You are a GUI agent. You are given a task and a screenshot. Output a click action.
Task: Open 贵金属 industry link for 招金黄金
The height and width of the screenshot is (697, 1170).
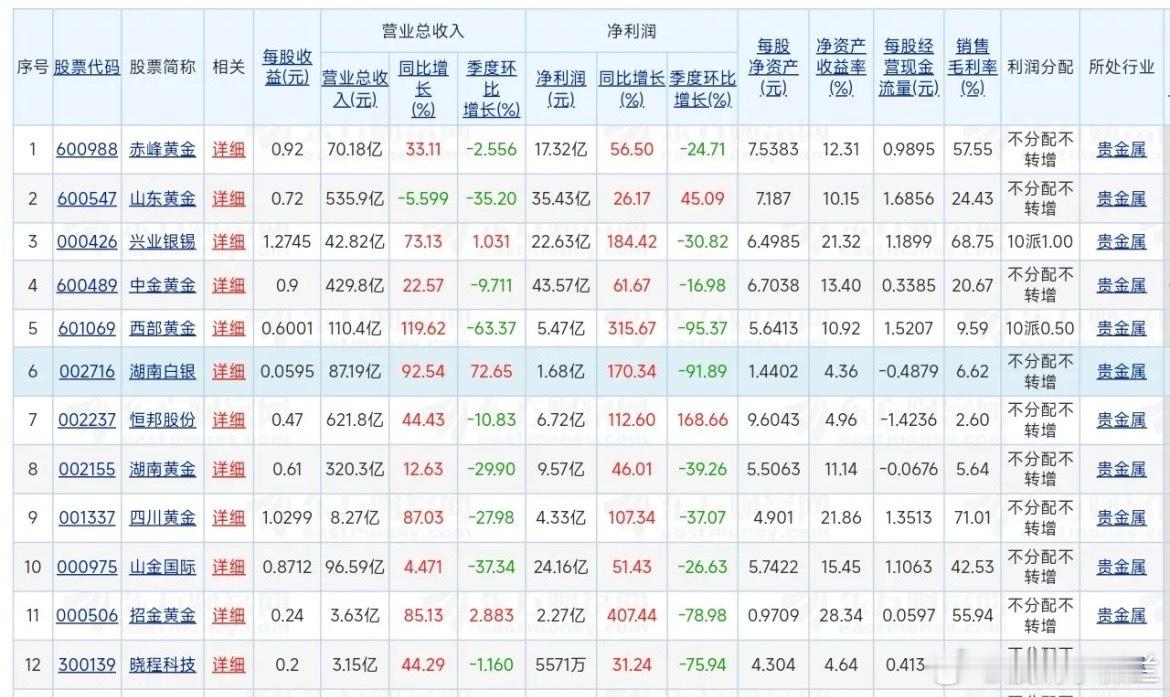coord(1121,616)
